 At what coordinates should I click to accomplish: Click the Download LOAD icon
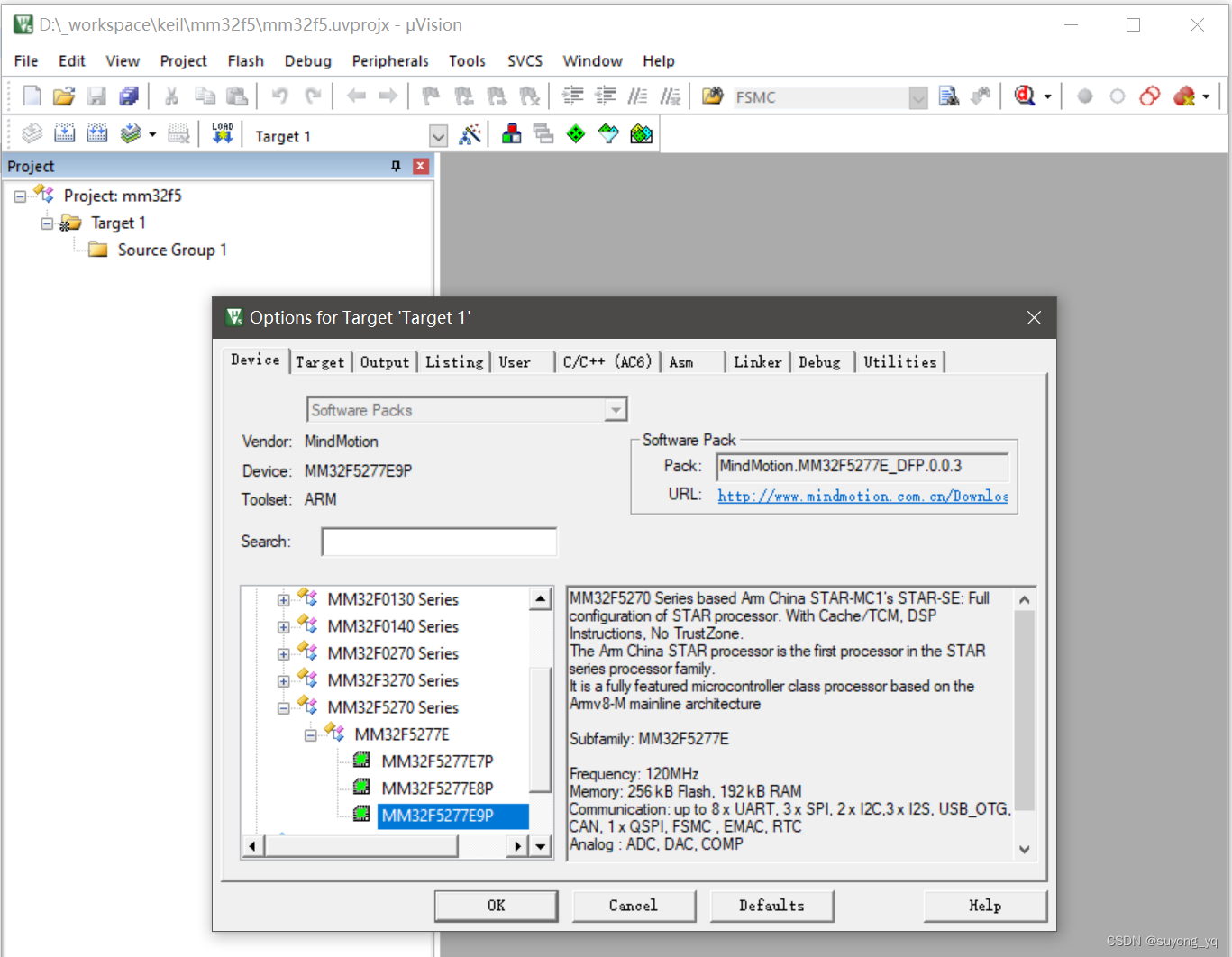(222, 133)
